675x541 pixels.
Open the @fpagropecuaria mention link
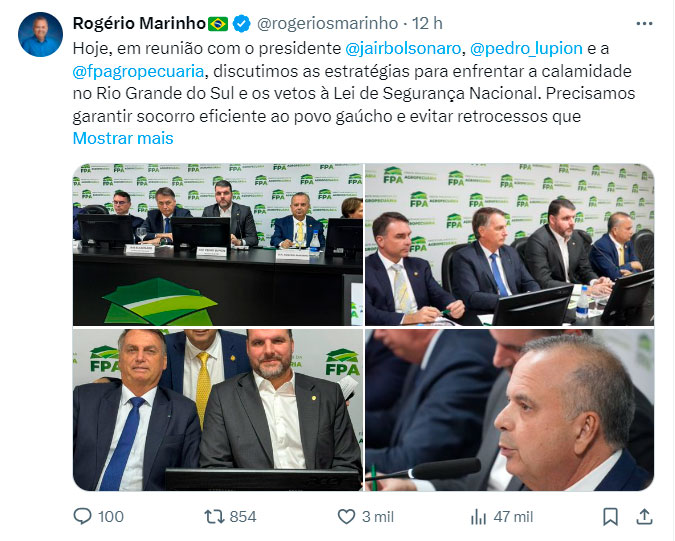(x=137, y=71)
